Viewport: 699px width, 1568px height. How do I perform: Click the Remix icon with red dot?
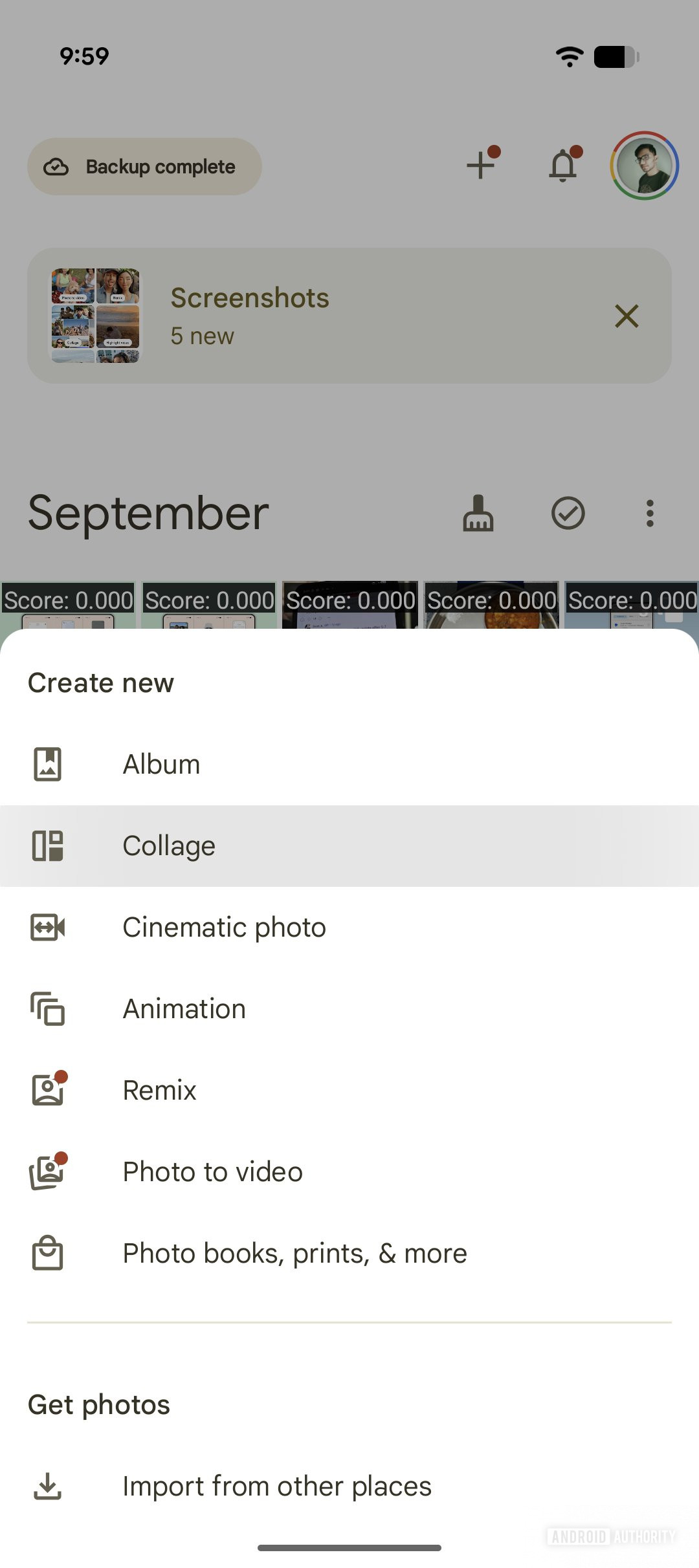(x=47, y=1089)
